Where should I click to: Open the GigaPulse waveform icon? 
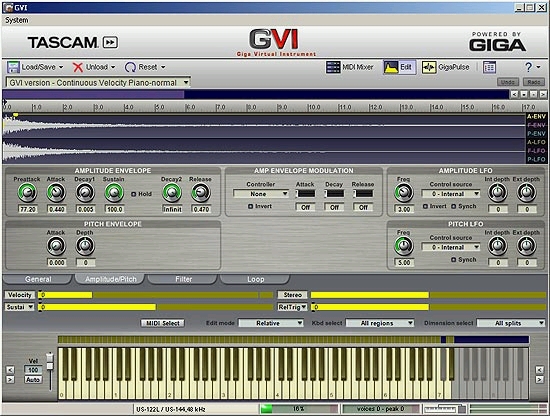click(x=429, y=67)
